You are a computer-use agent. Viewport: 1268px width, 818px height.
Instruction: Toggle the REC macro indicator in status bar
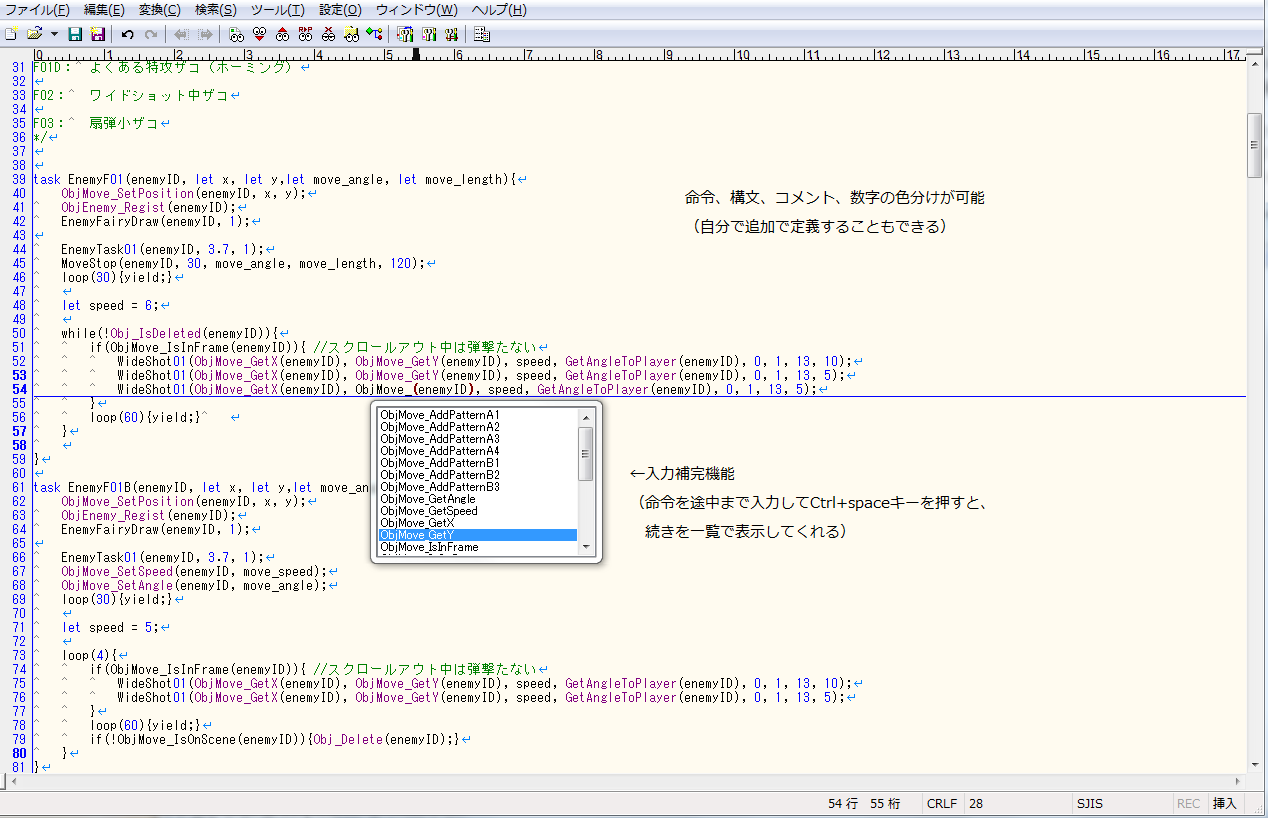(1188, 804)
